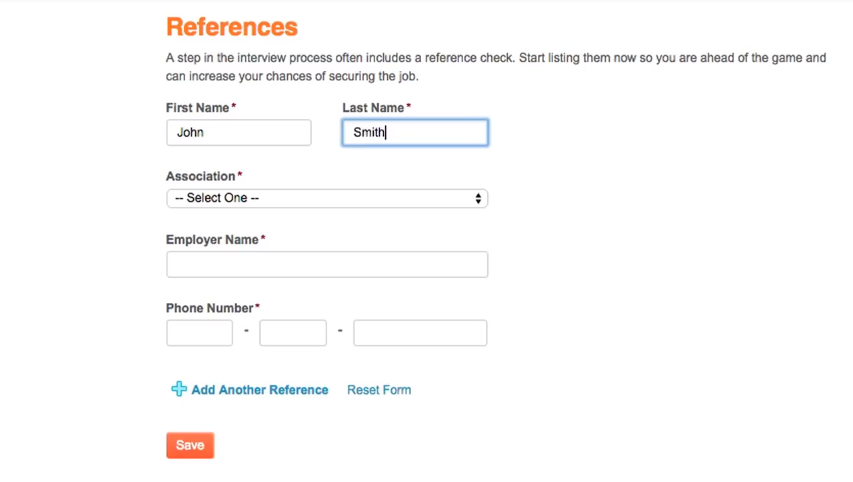
Task: Save the reference with the orange Save button
Action: click(x=190, y=445)
